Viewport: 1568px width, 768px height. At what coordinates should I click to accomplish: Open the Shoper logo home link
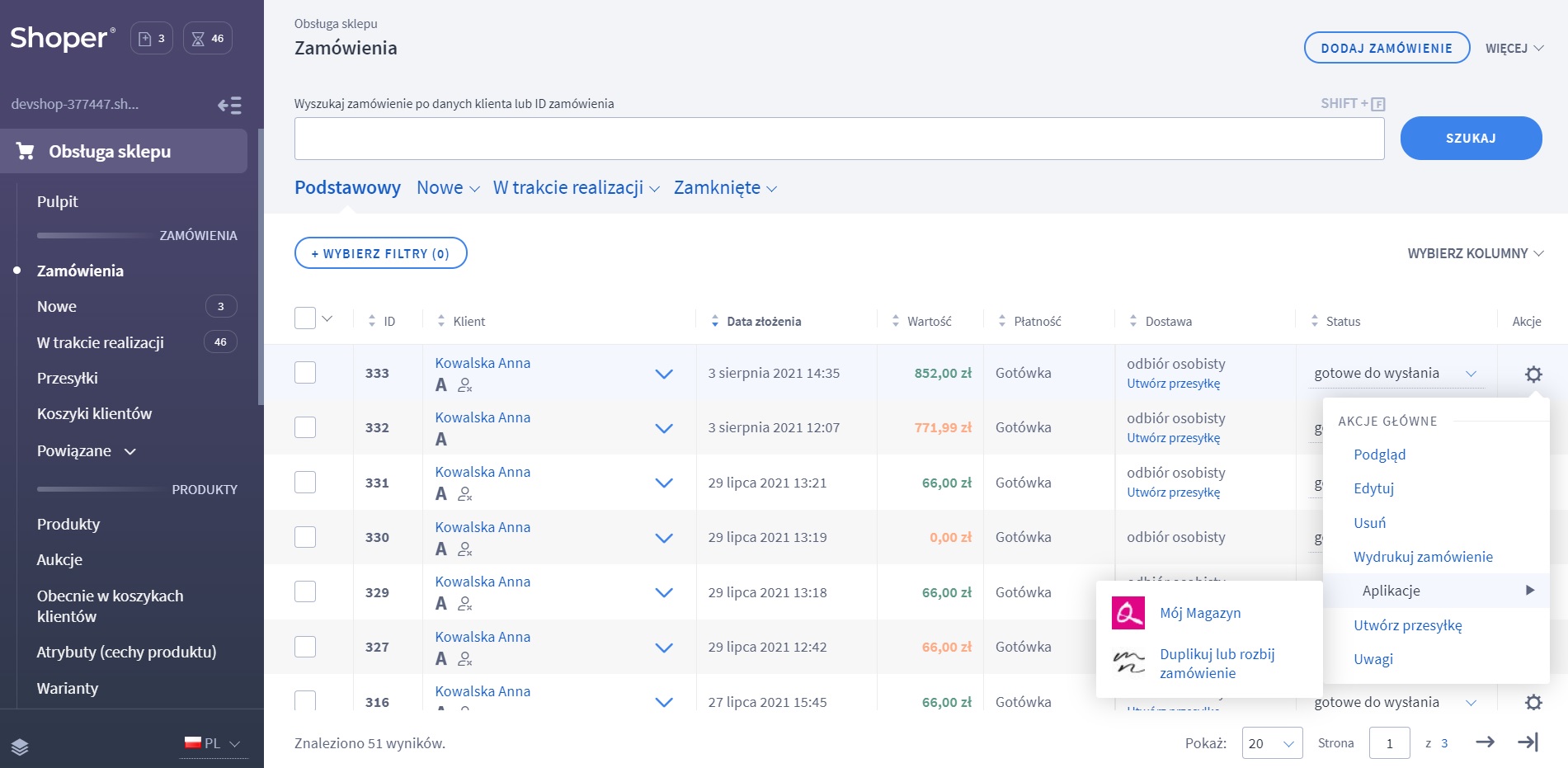(62, 38)
